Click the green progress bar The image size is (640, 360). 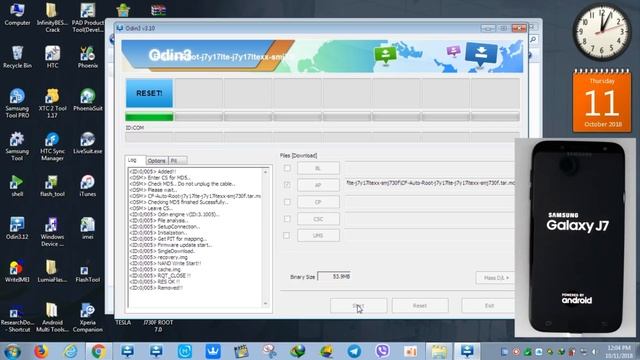click(x=149, y=117)
